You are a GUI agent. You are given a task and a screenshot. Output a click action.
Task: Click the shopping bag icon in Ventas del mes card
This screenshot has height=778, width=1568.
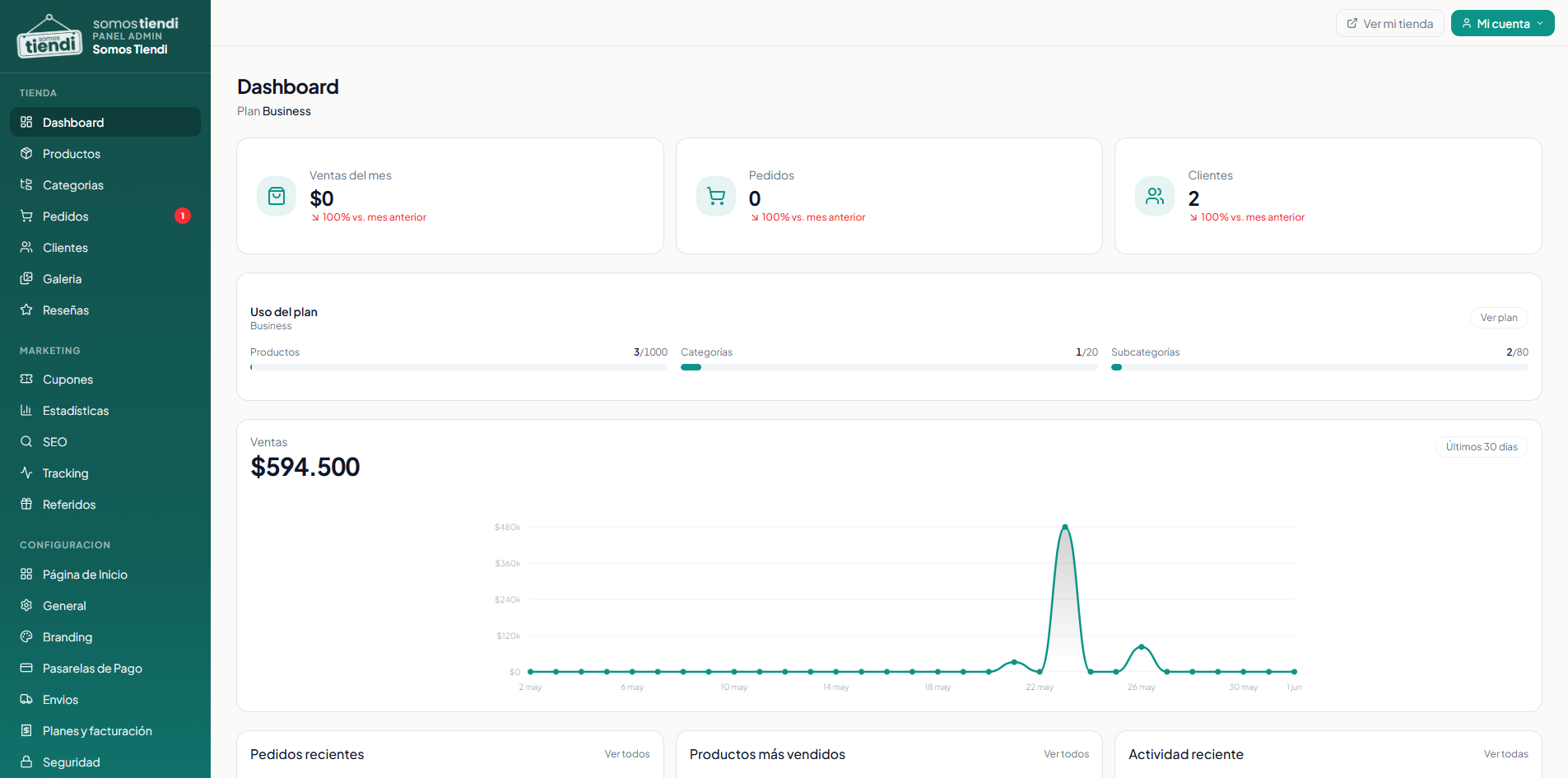[x=277, y=196]
